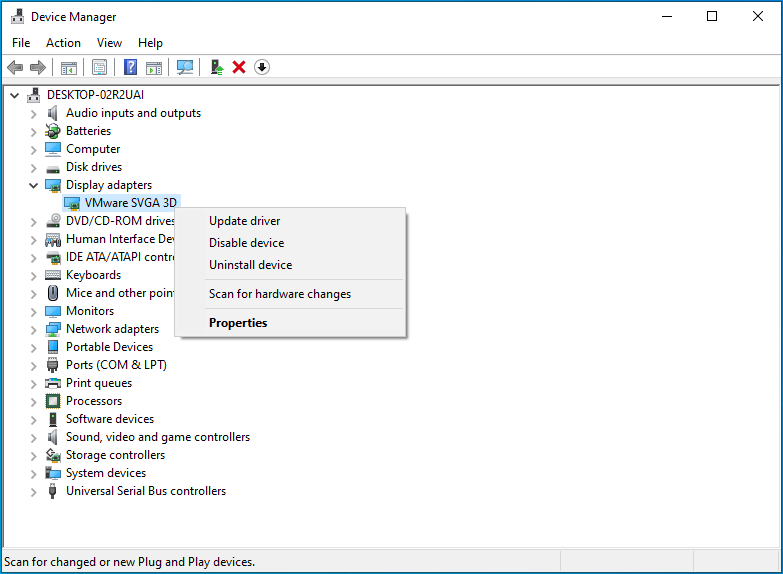Expand the Network adapters category
This screenshot has height=574, width=783.
[34, 329]
